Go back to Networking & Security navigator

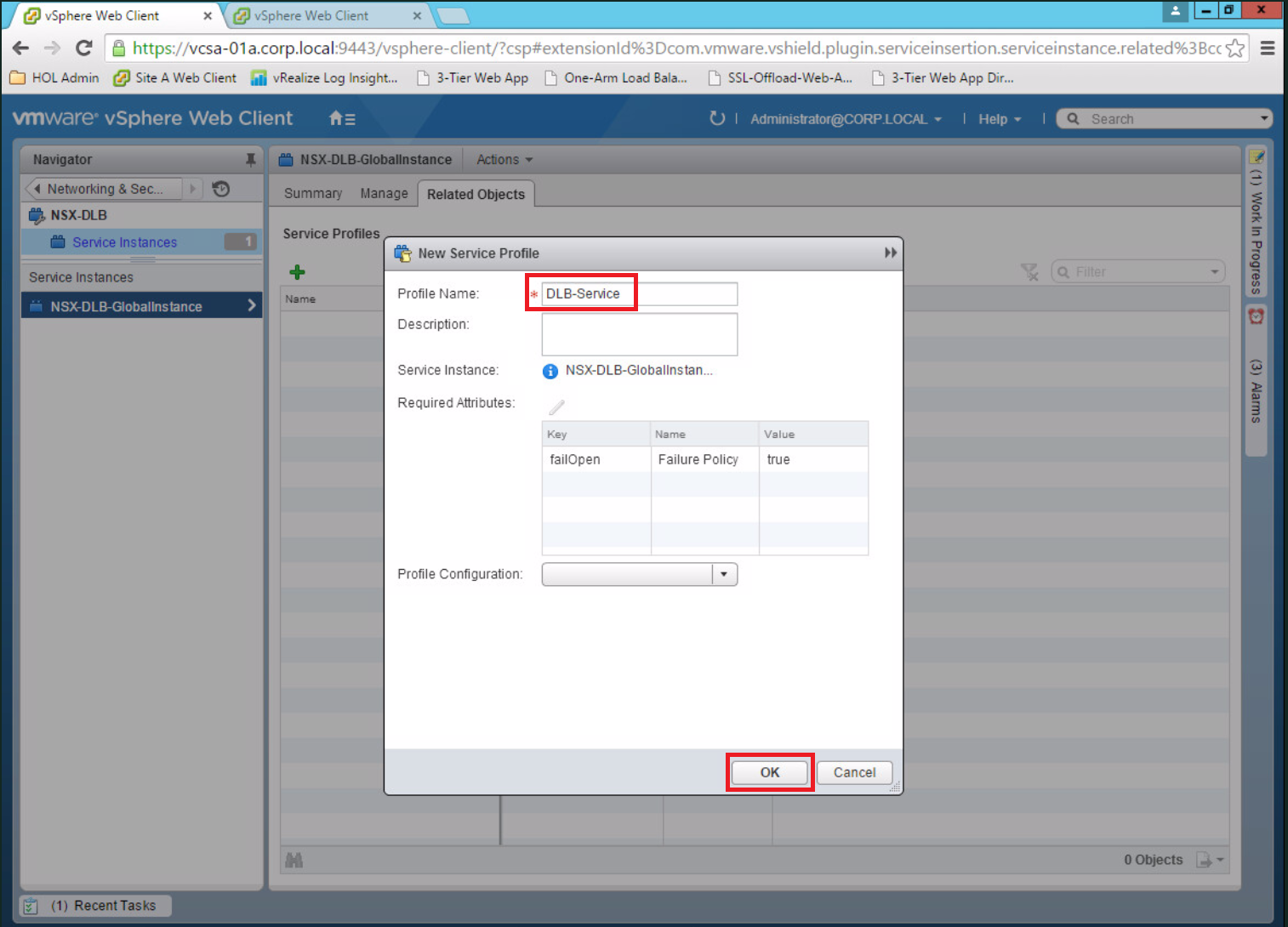[104, 189]
